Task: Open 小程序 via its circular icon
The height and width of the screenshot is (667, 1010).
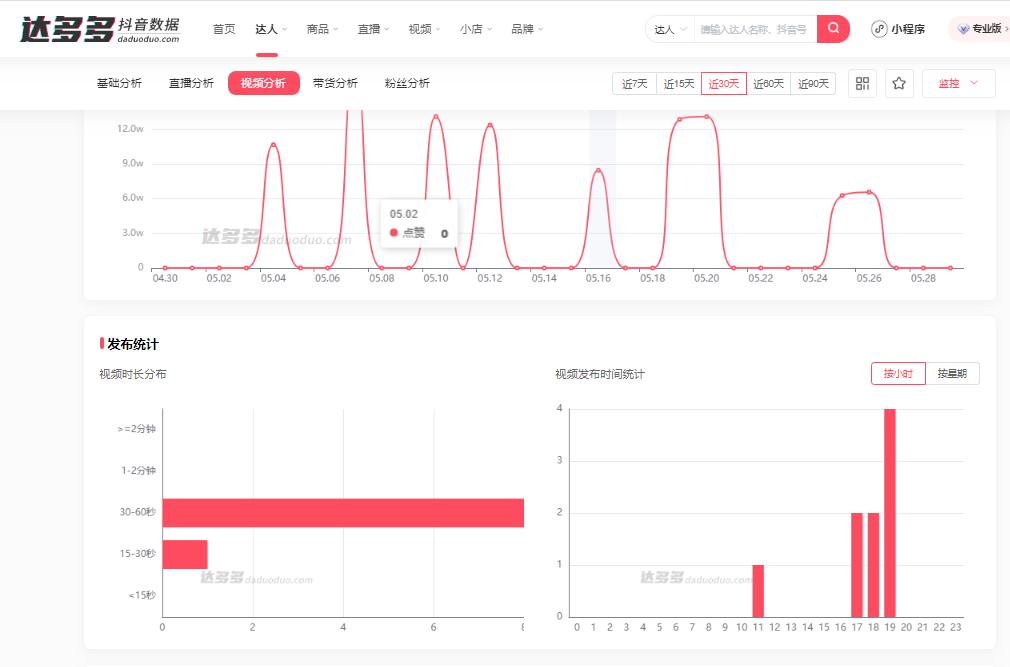Action: tap(877, 29)
